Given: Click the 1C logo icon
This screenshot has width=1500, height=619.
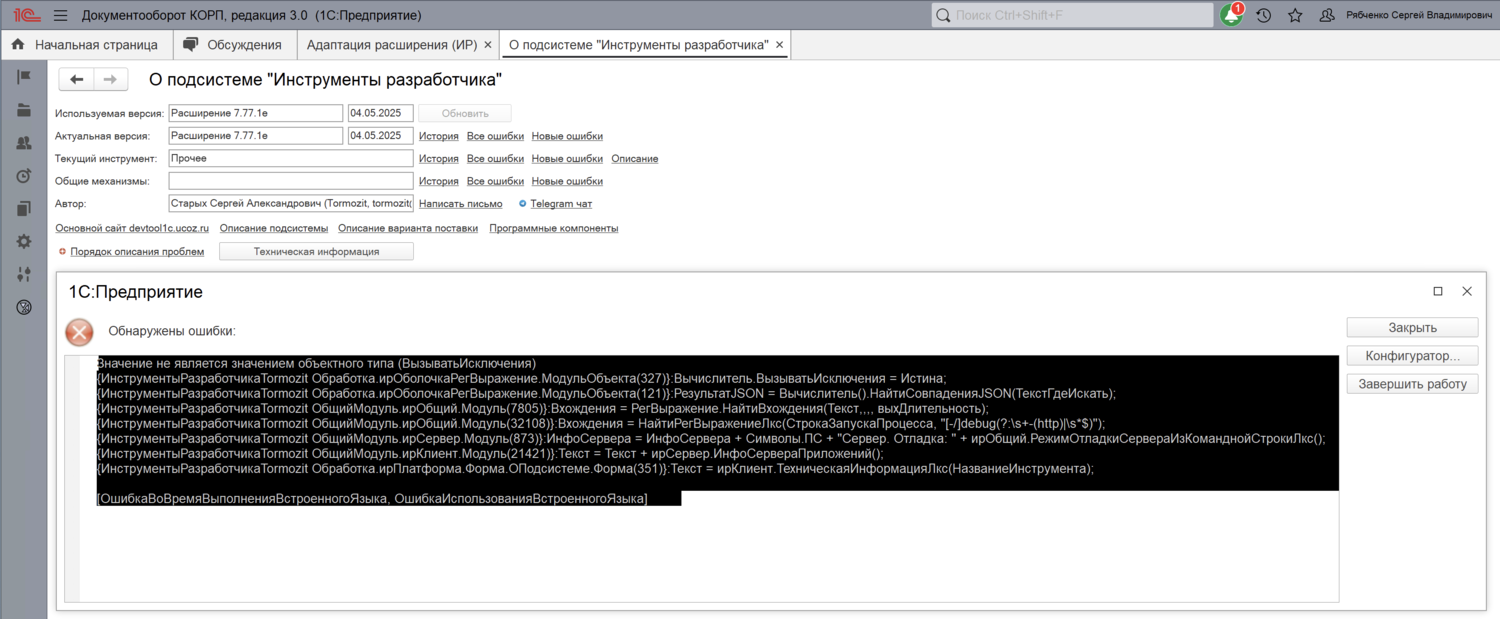Looking at the screenshot, I should (26, 15).
